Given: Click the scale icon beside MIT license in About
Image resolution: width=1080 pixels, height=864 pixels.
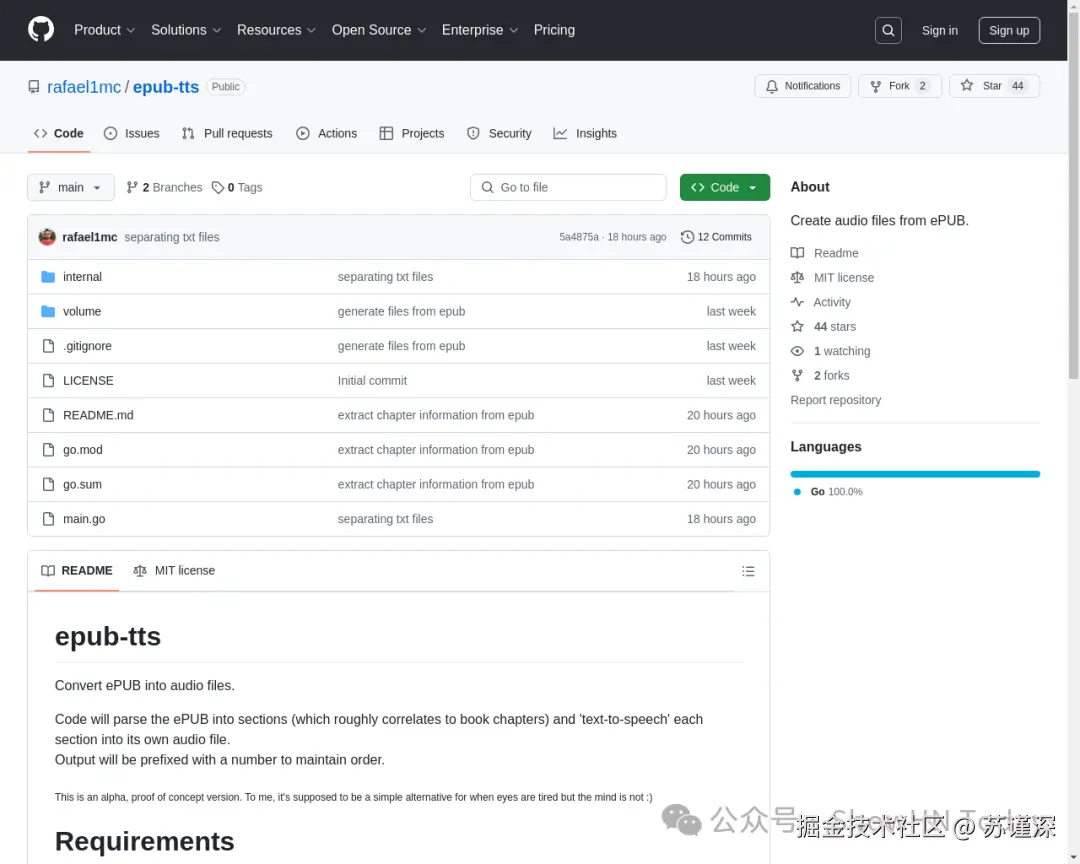Looking at the screenshot, I should (x=797, y=278).
